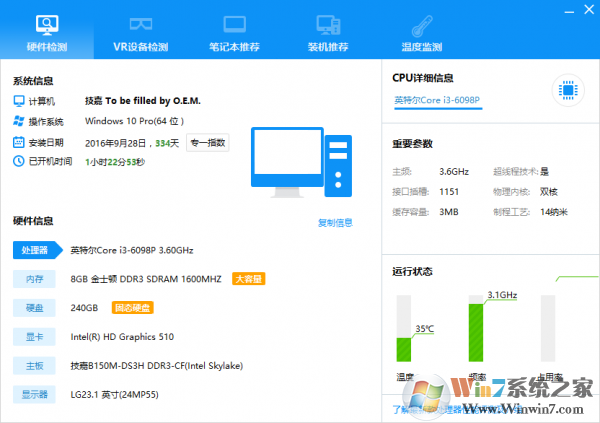Click the 超线程技术 hyper-threading label

pyautogui.click(x=516, y=171)
